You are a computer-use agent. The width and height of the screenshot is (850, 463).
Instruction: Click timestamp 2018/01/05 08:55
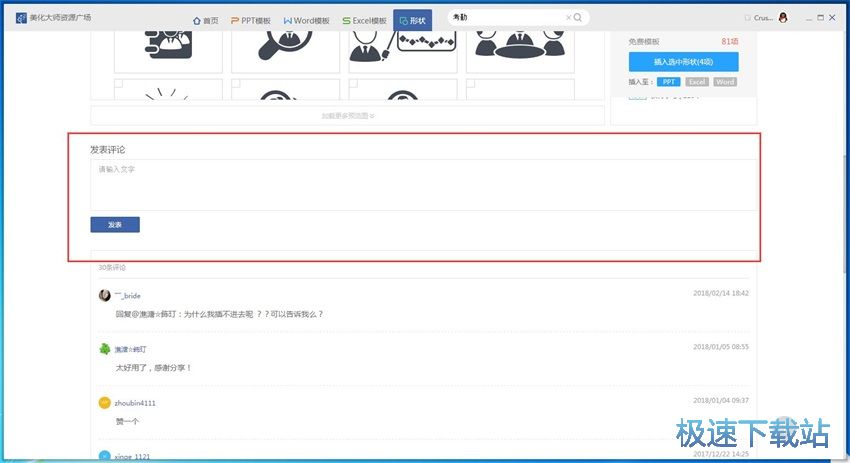point(721,346)
